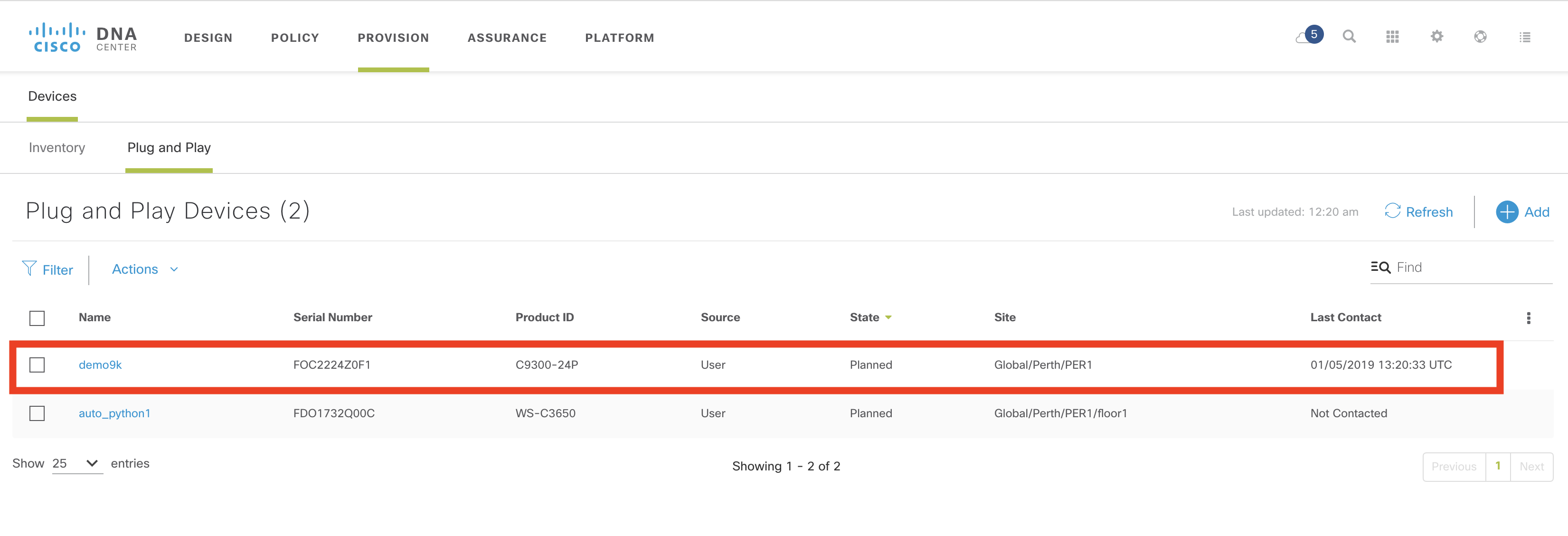Open the Assurance menu
Viewport: 1568px width, 536px height.
tap(506, 38)
